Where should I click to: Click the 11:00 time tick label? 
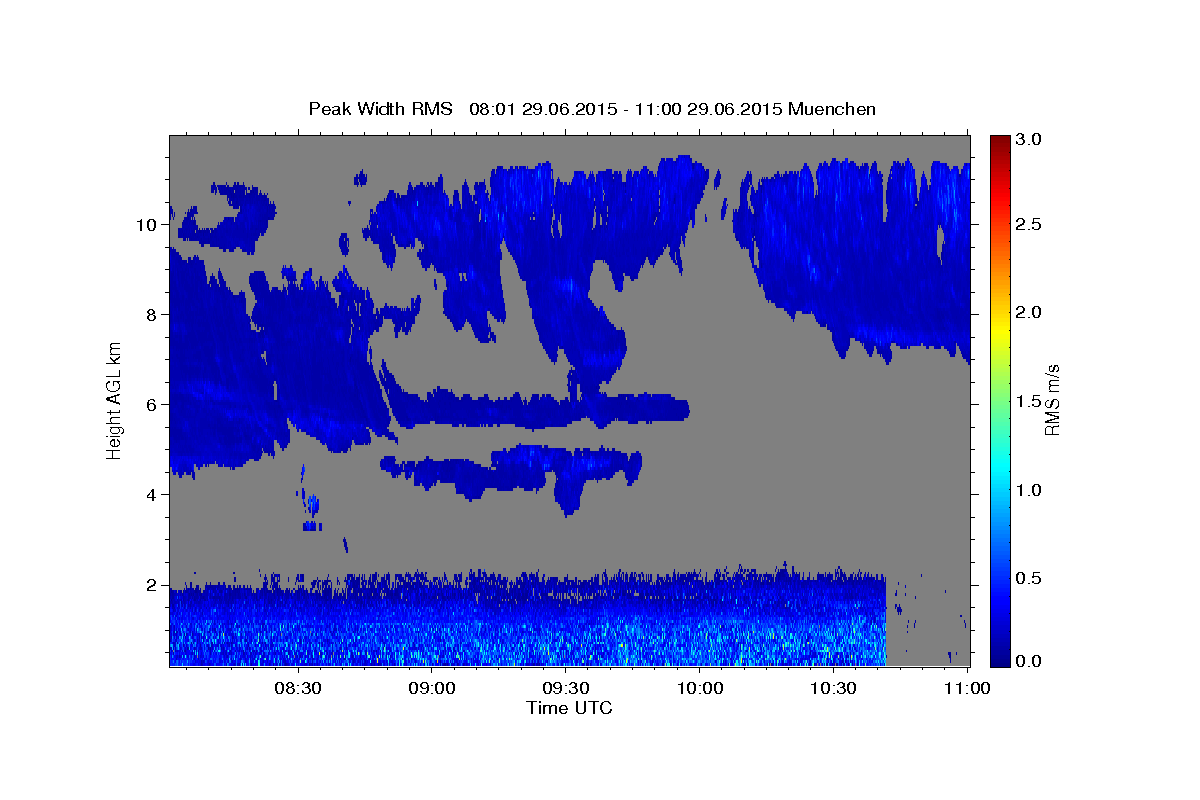pyautogui.click(x=967, y=688)
